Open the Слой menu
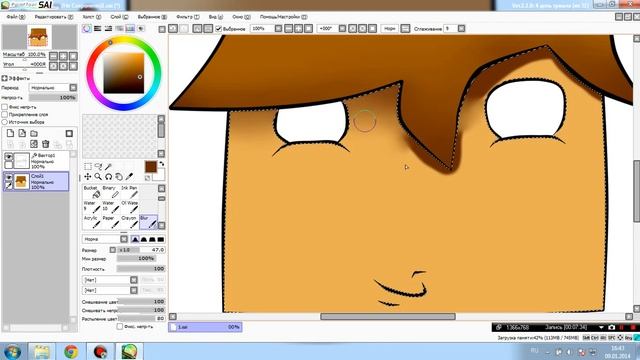The height and width of the screenshot is (360, 640). tap(119, 17)
